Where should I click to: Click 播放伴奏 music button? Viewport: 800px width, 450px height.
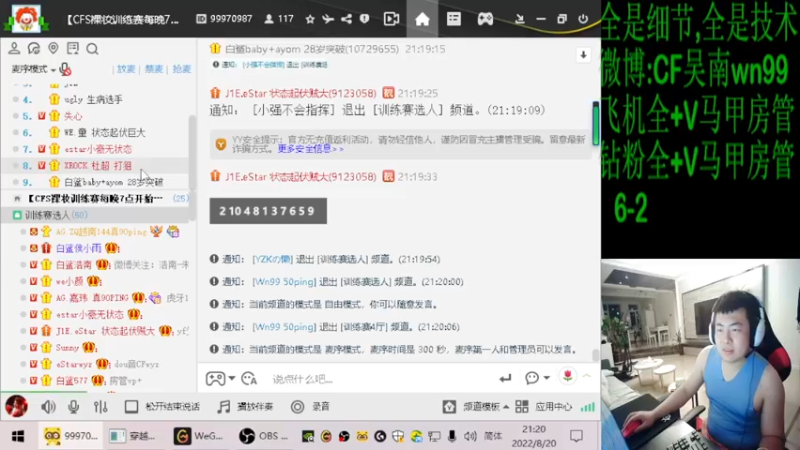pyautogui.click(x=245, y=407)
